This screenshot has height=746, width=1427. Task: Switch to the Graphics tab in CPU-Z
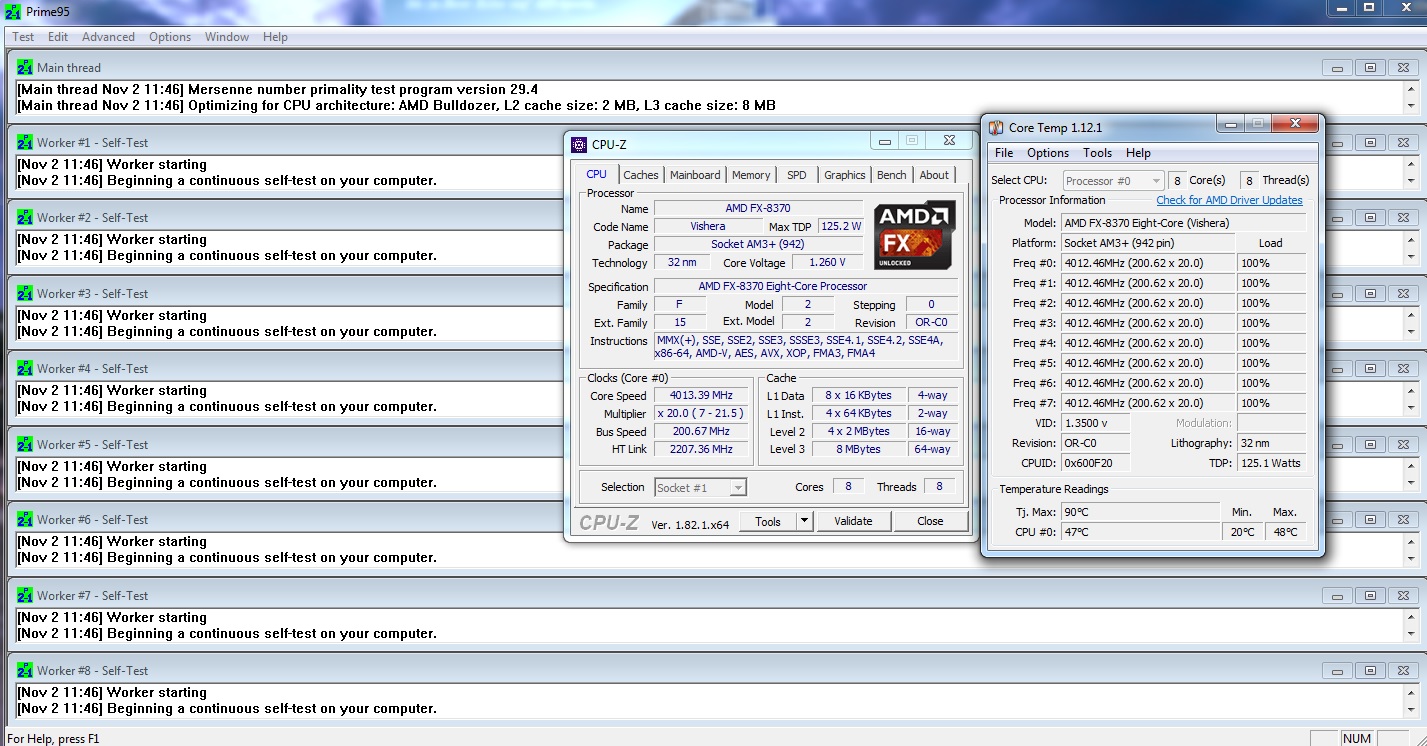pyautogui.click(x=844, y=175)
